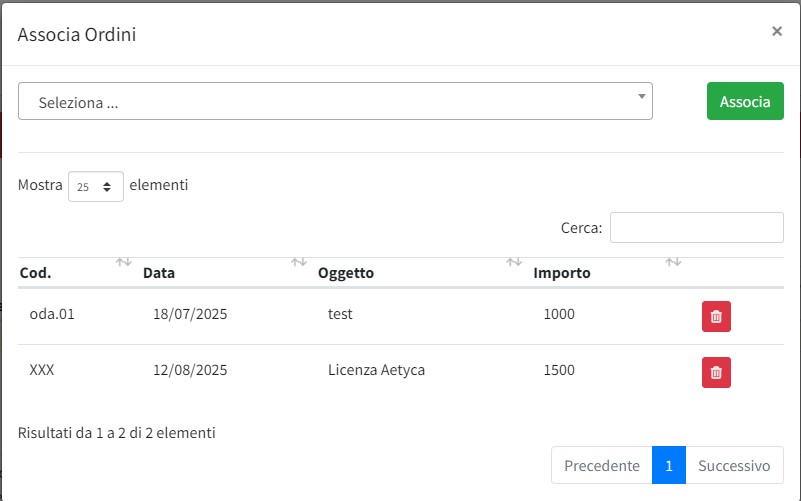801x501 pixels.
Task: Select the Licenza Aetyca object cell
Action: (376, 370)
